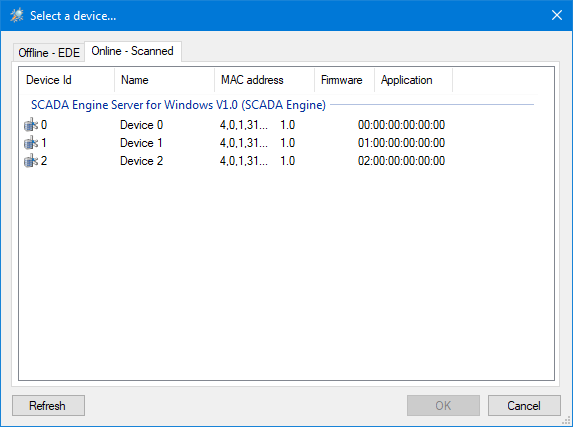This screenshot has width=573, height=427.
Task: Click the 4,0,1,31... value in Device 2 row
Action: 244,160
